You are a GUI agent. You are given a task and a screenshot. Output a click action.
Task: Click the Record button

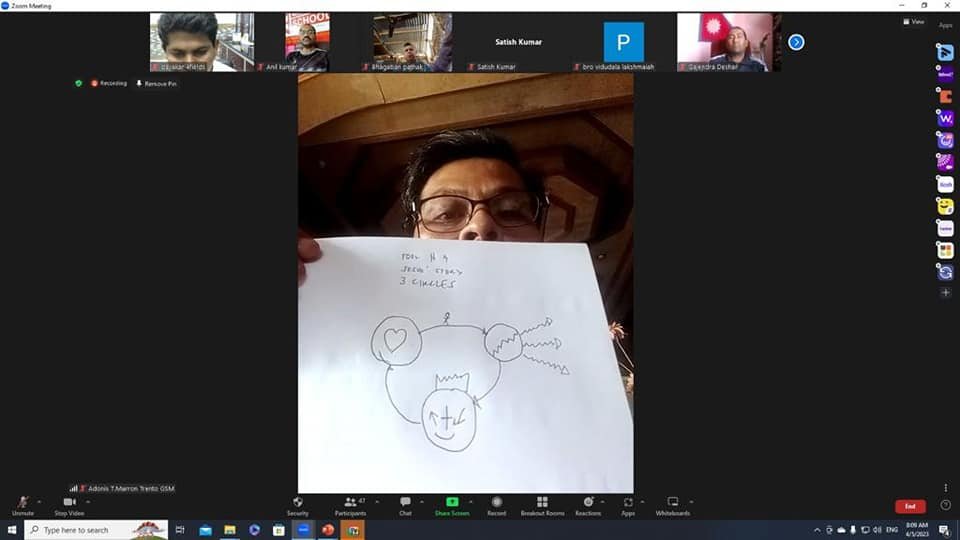coord(497,506)
